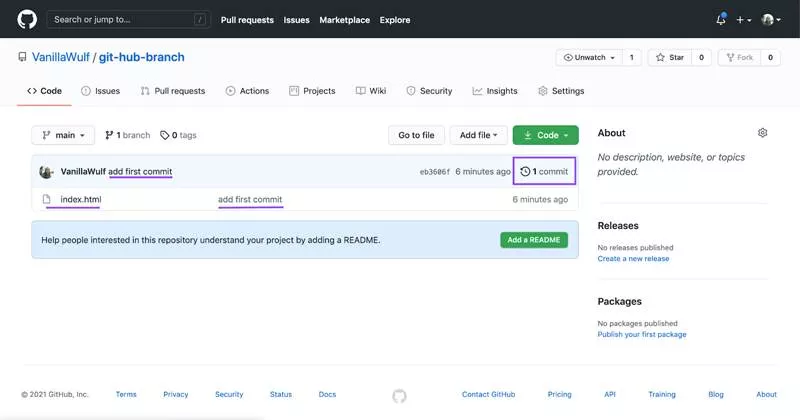Click the footer GitHub logo
This screenshot has height=420, width=800.
399,396
